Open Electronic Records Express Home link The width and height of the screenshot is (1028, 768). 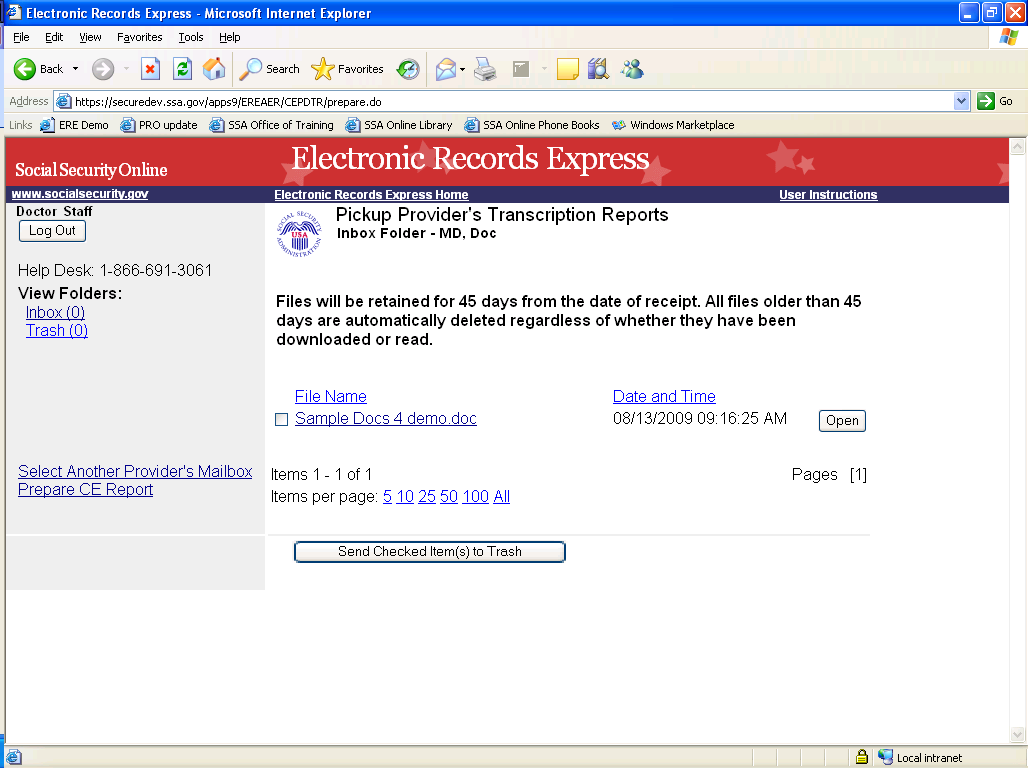pyautogui.click(x=371, y=195)
